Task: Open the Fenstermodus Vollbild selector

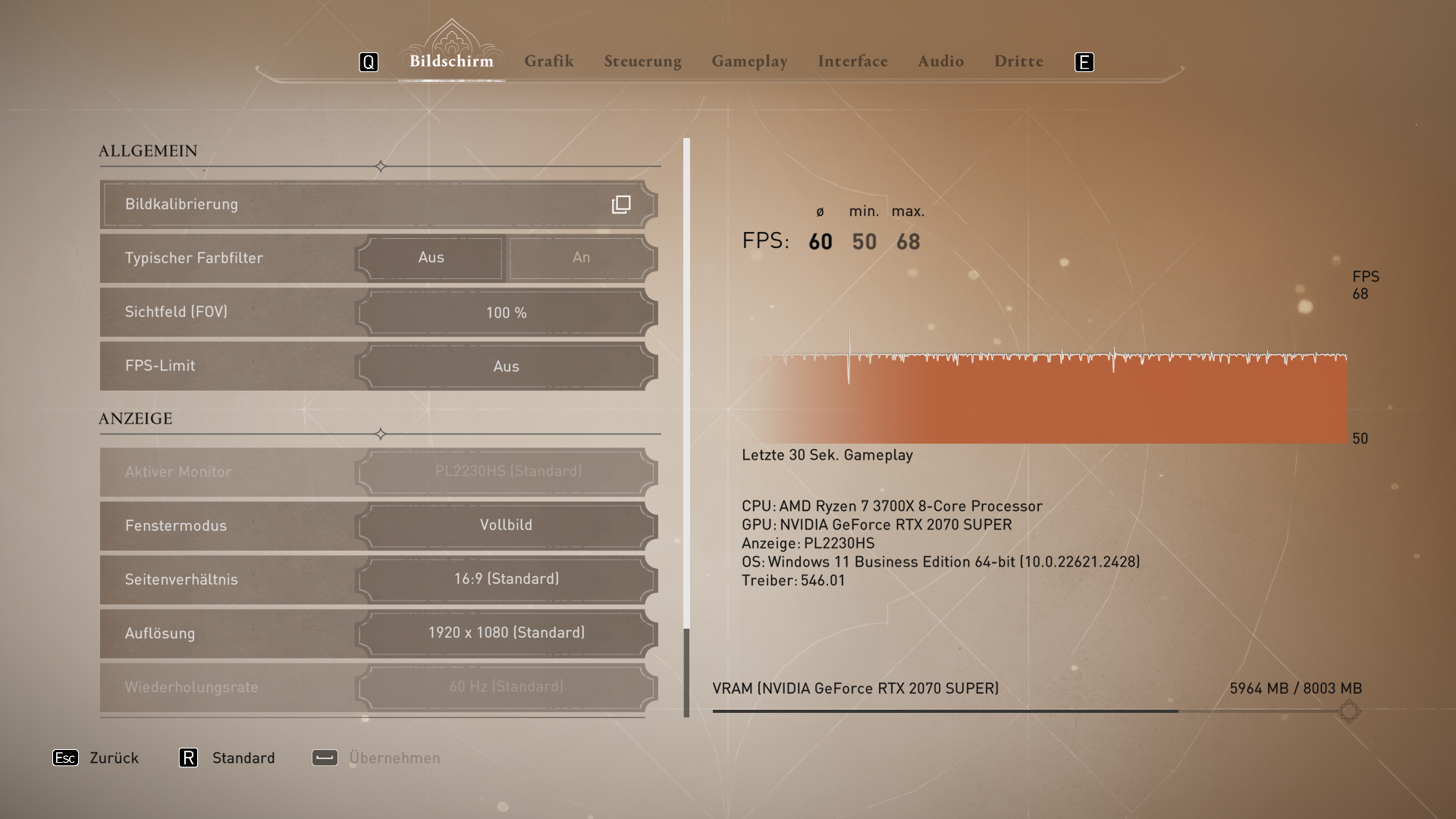Action: coord(506,525)
